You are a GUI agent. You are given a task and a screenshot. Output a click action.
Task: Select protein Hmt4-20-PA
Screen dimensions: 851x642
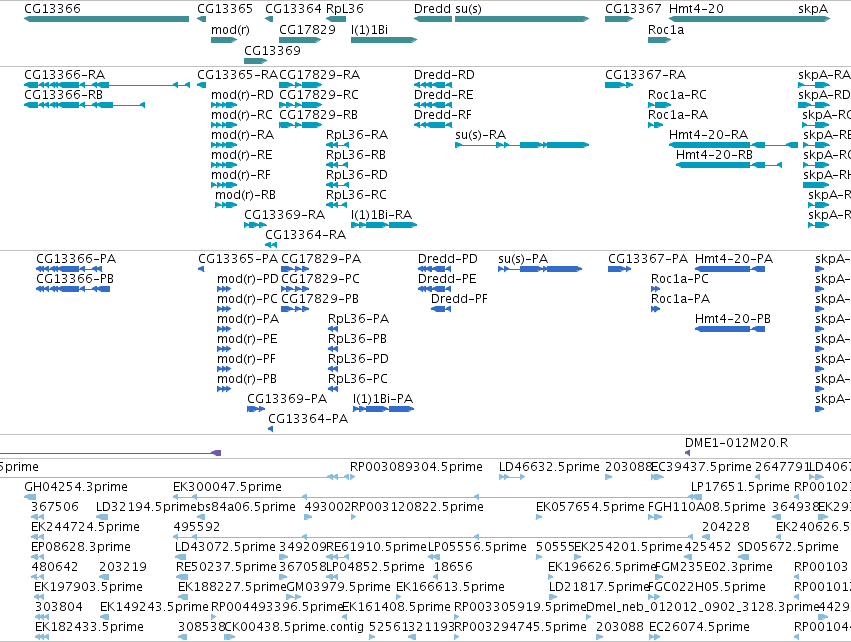pyautogui.click(x=730, y=269)
